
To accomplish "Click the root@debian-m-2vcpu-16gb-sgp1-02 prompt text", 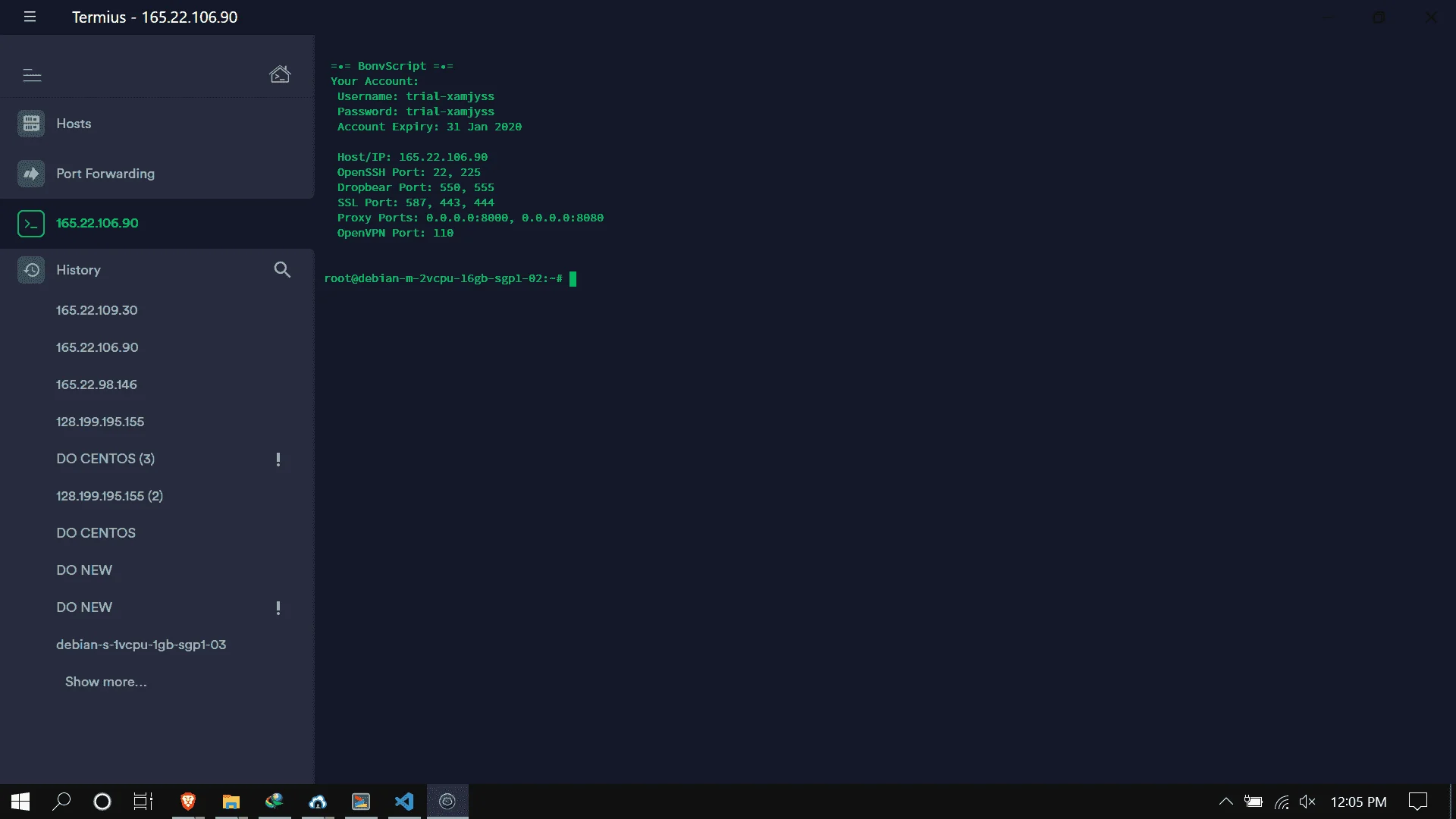I will [x=443, y=278].
